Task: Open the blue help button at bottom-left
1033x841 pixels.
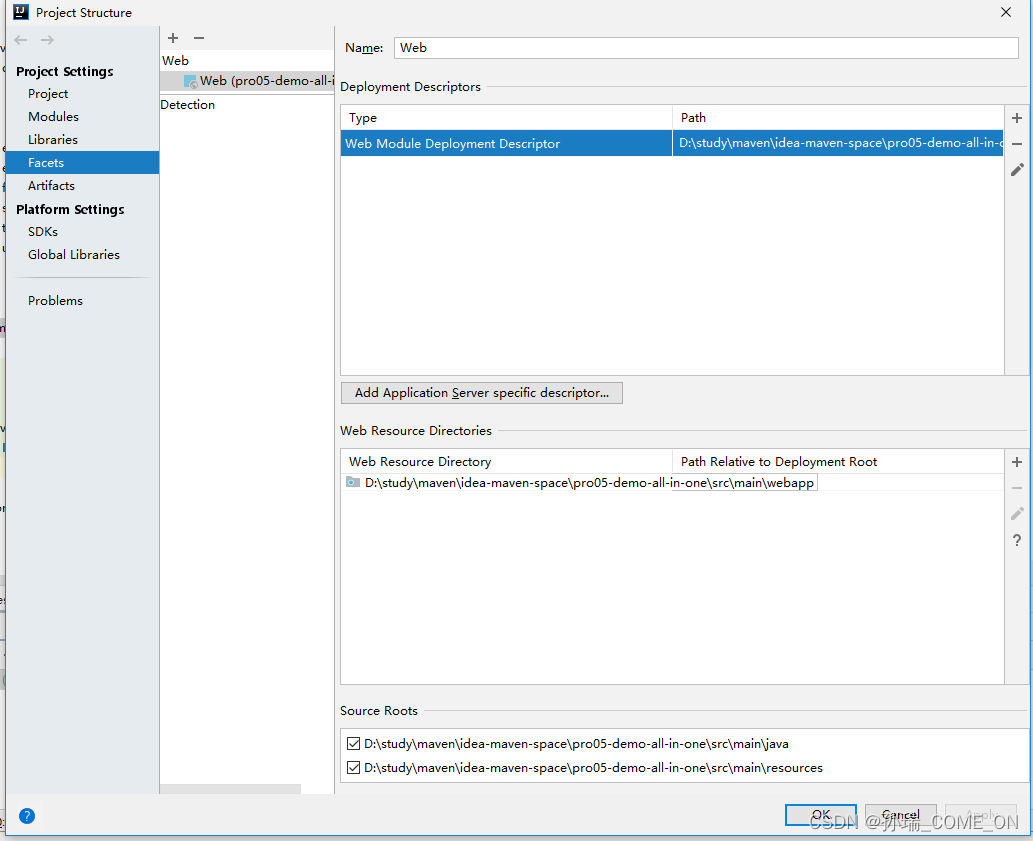Action: tap(27, 816)
